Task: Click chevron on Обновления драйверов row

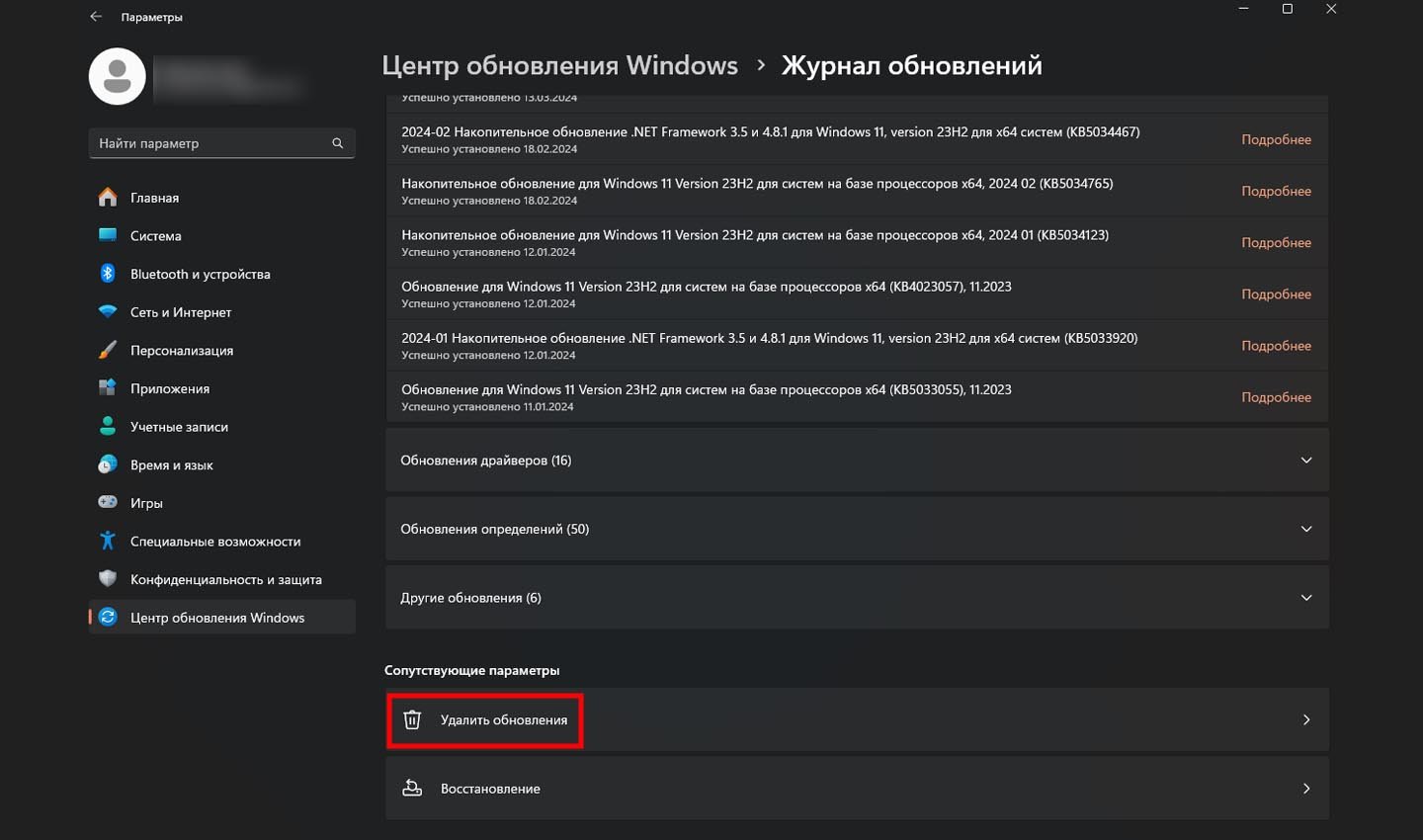Action: [1305, 461]
